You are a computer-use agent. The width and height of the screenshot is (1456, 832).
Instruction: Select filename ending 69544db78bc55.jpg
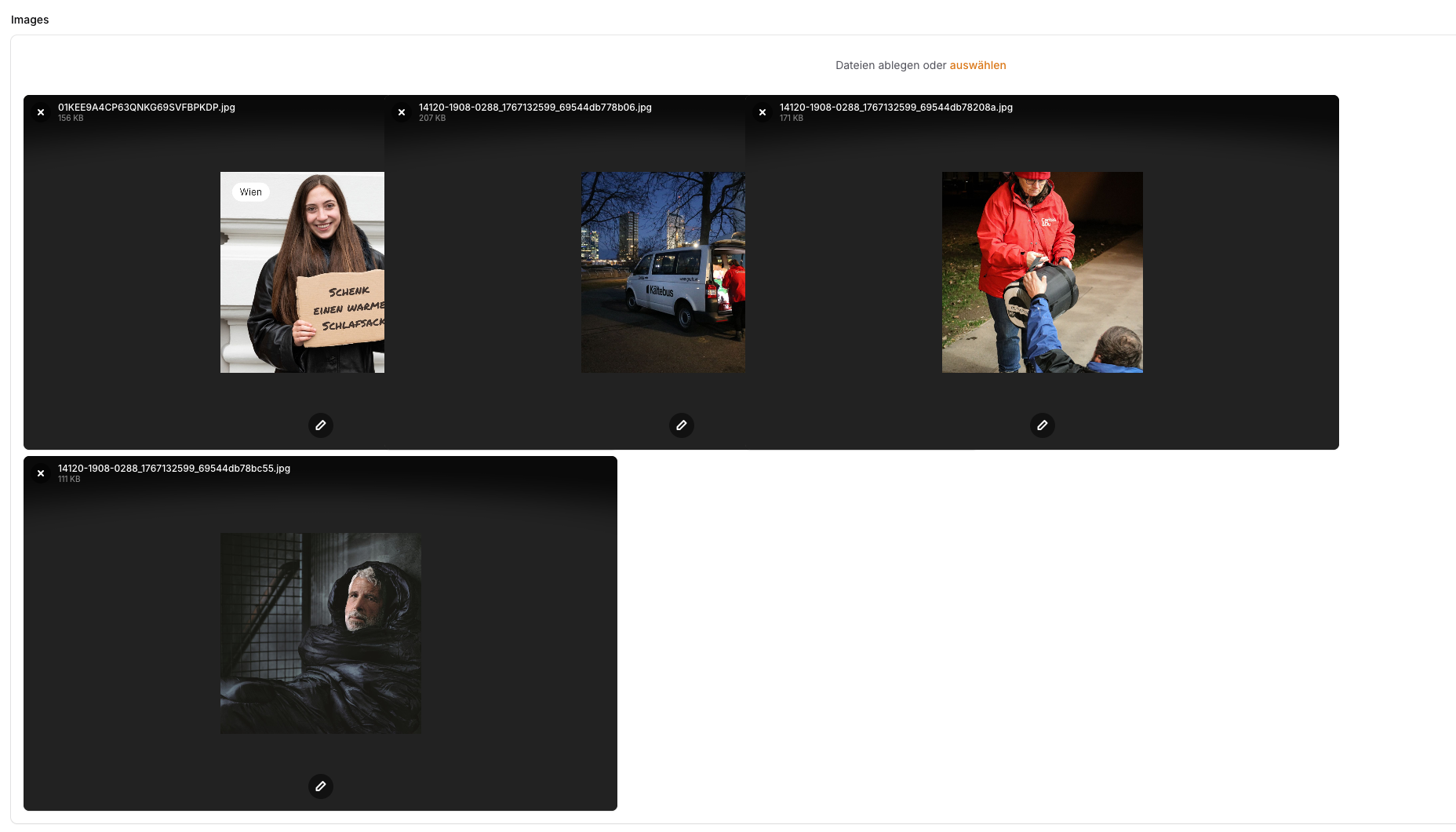coord(174,469)
